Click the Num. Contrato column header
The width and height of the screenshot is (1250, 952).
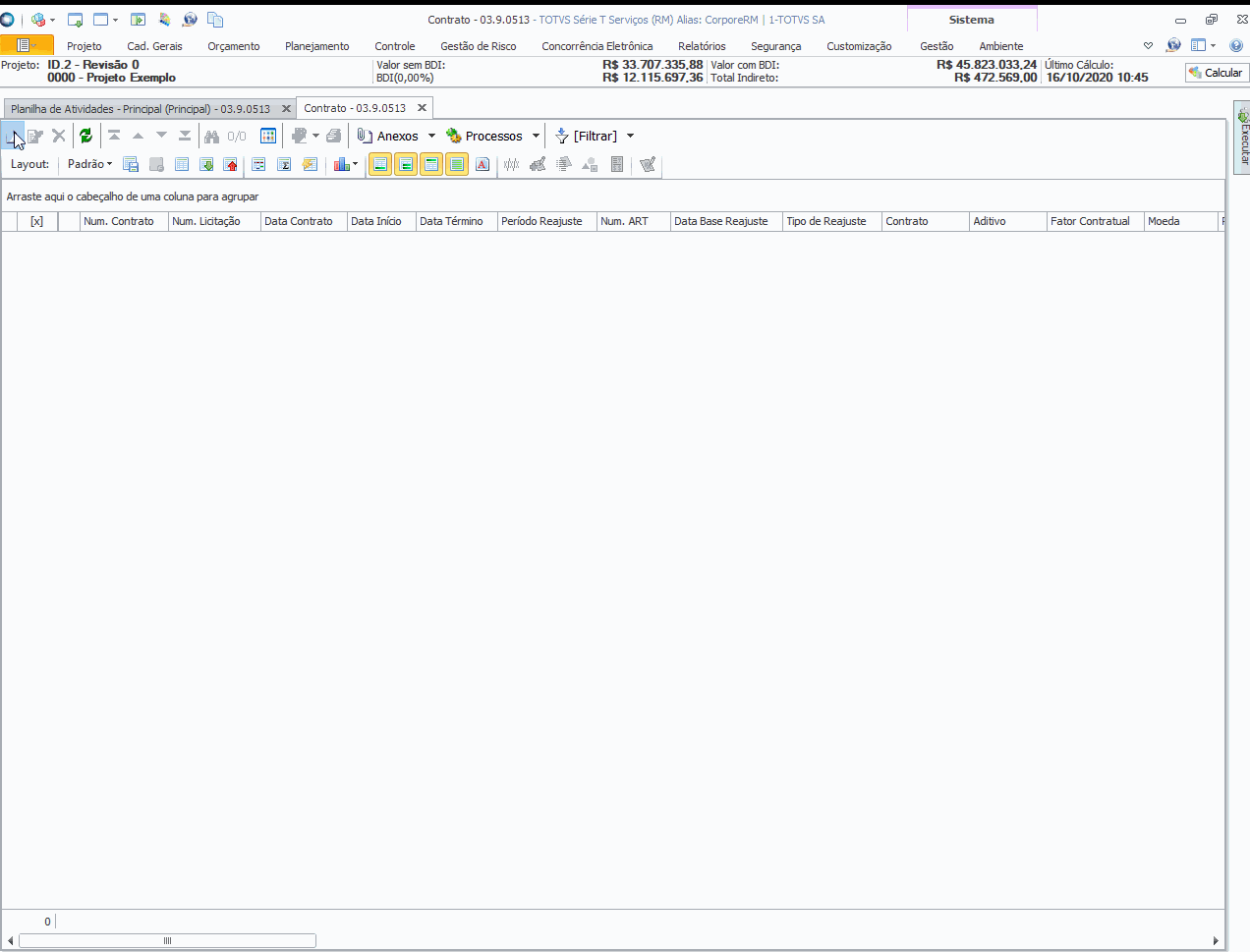point(124,222)
